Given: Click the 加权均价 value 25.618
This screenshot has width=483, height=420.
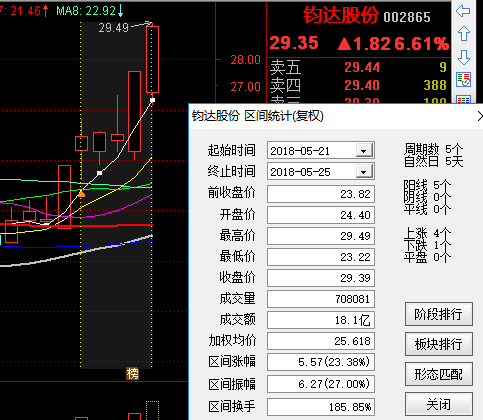Looking at the screenshot, I should (321, 341).
